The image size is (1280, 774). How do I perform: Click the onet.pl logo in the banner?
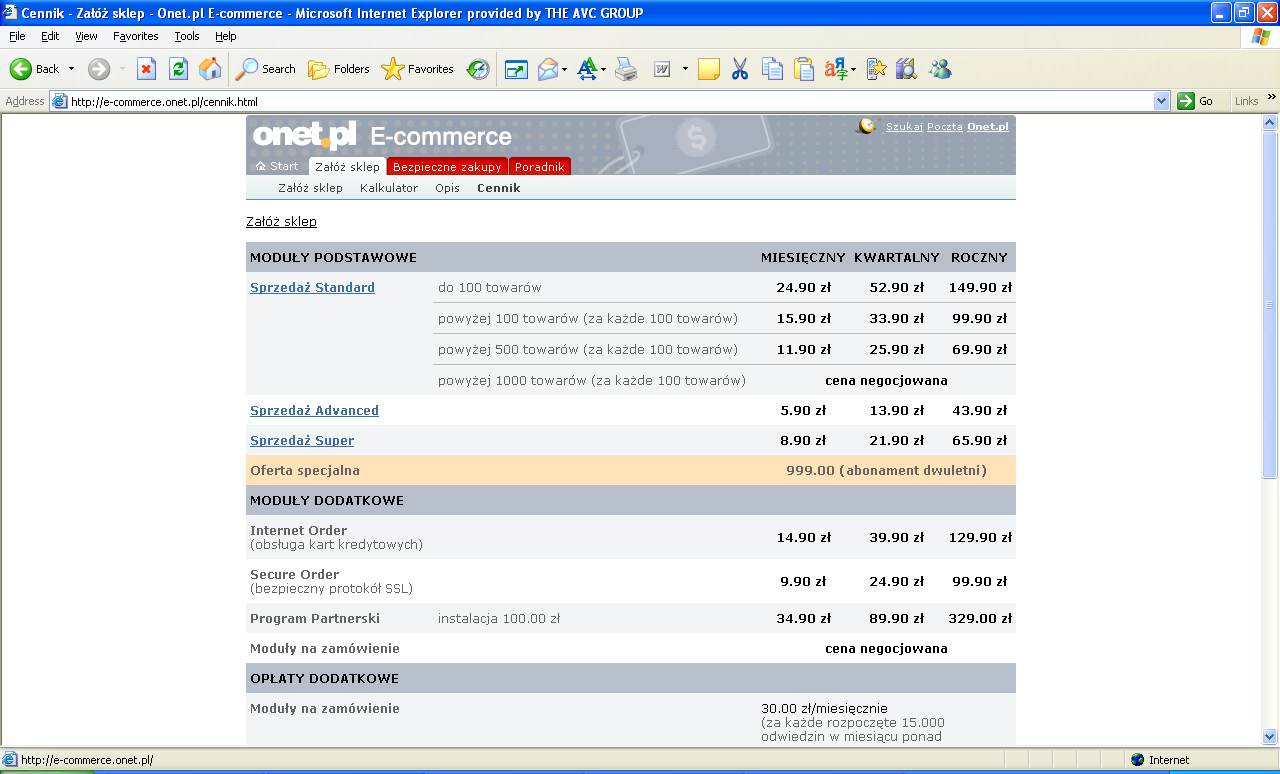coord(304,135)
